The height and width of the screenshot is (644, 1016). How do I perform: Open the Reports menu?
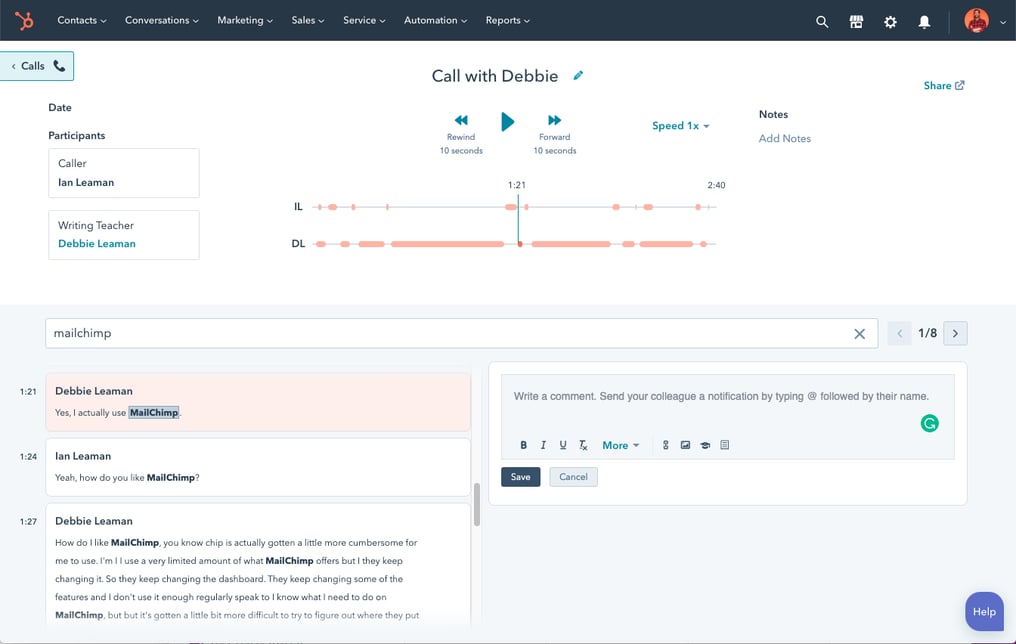pos(507,21)
